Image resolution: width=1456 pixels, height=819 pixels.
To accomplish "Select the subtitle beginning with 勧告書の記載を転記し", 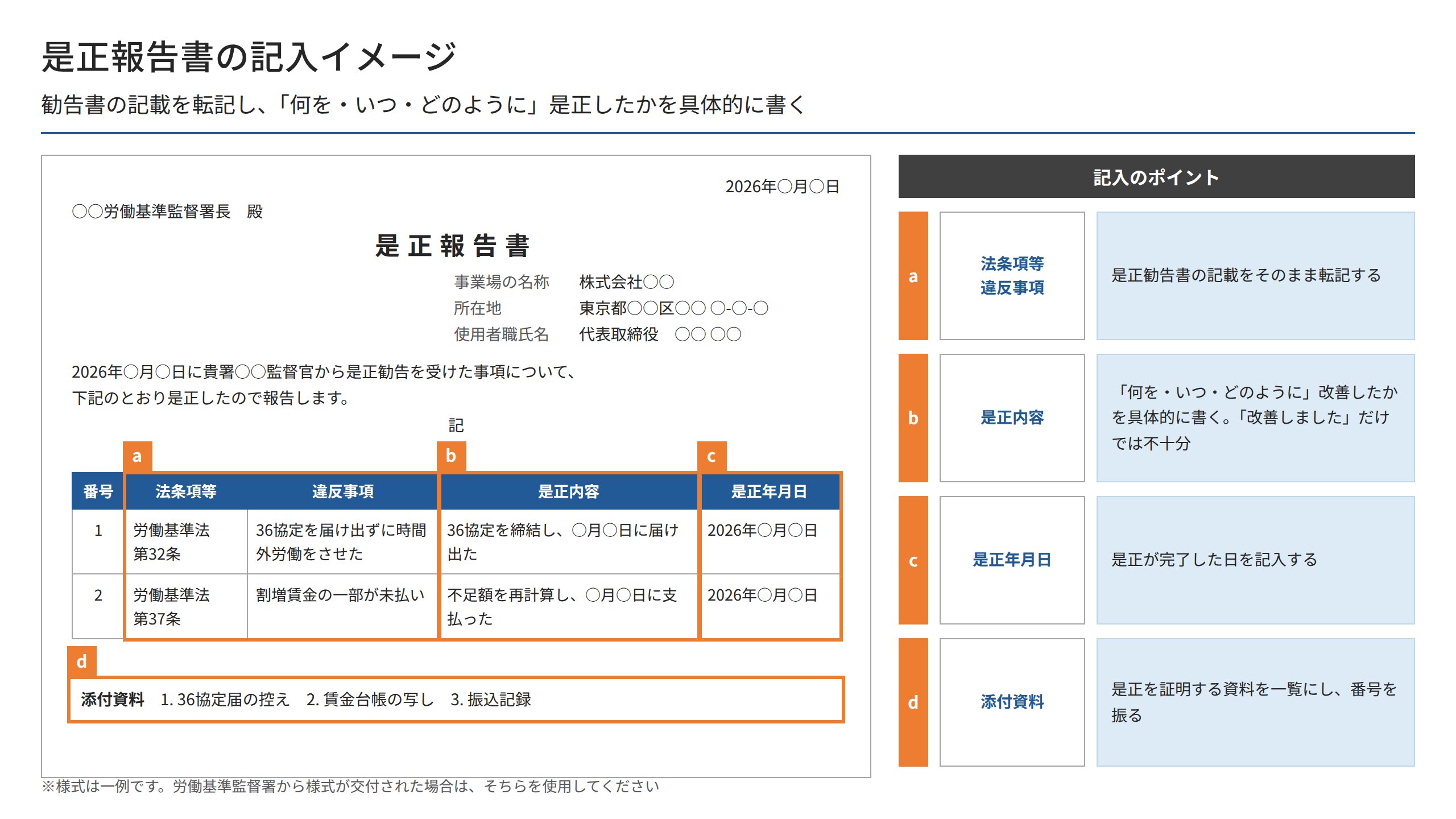I will coord(423,105).
